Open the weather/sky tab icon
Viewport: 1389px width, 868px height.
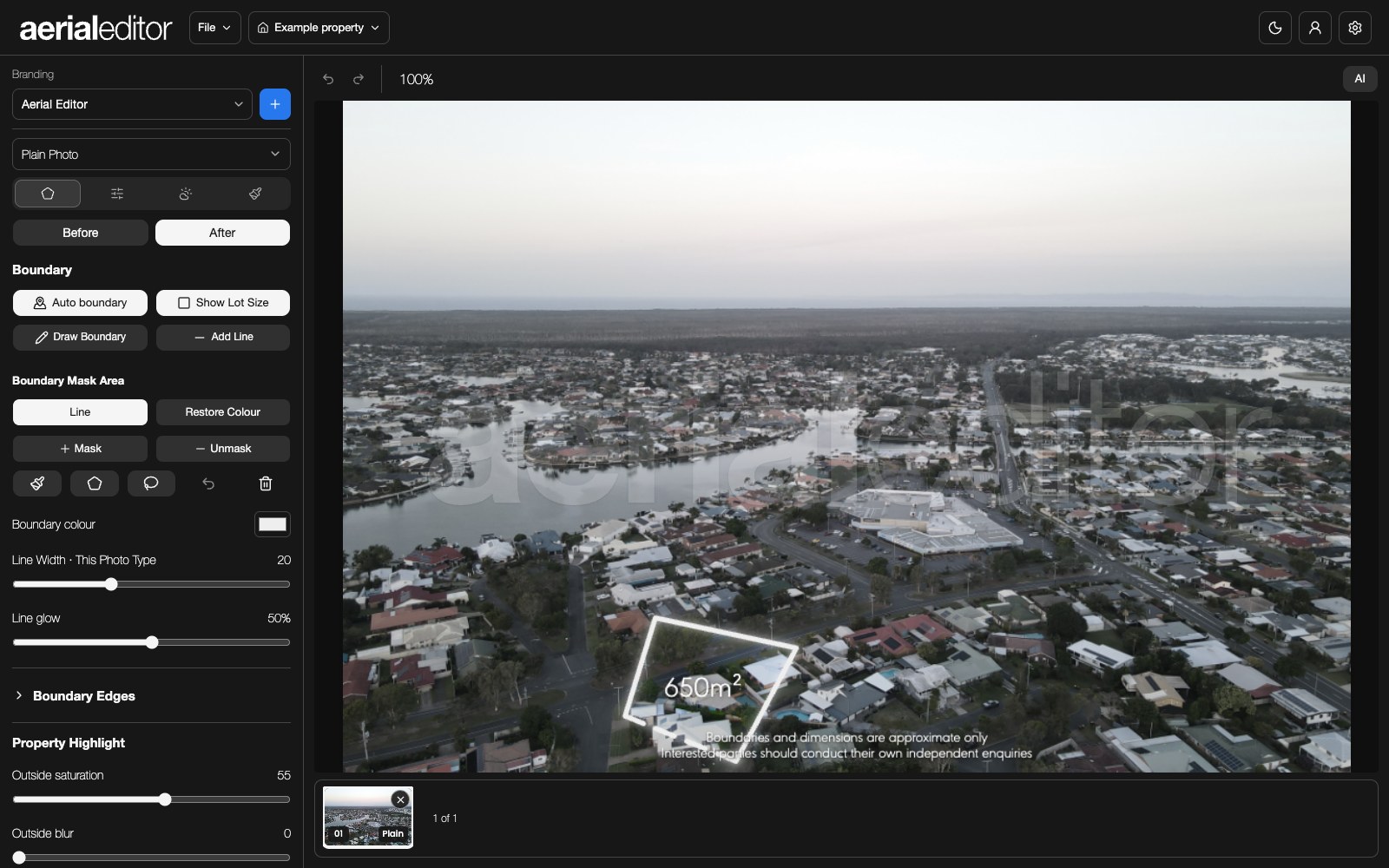coord(186,194)
